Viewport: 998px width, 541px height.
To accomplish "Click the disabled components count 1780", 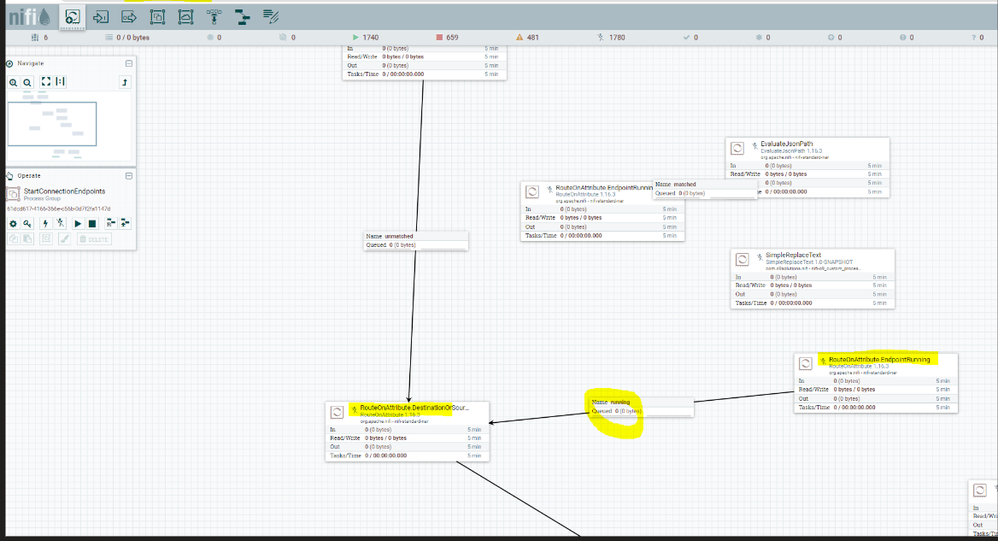I will coord(612,38).
